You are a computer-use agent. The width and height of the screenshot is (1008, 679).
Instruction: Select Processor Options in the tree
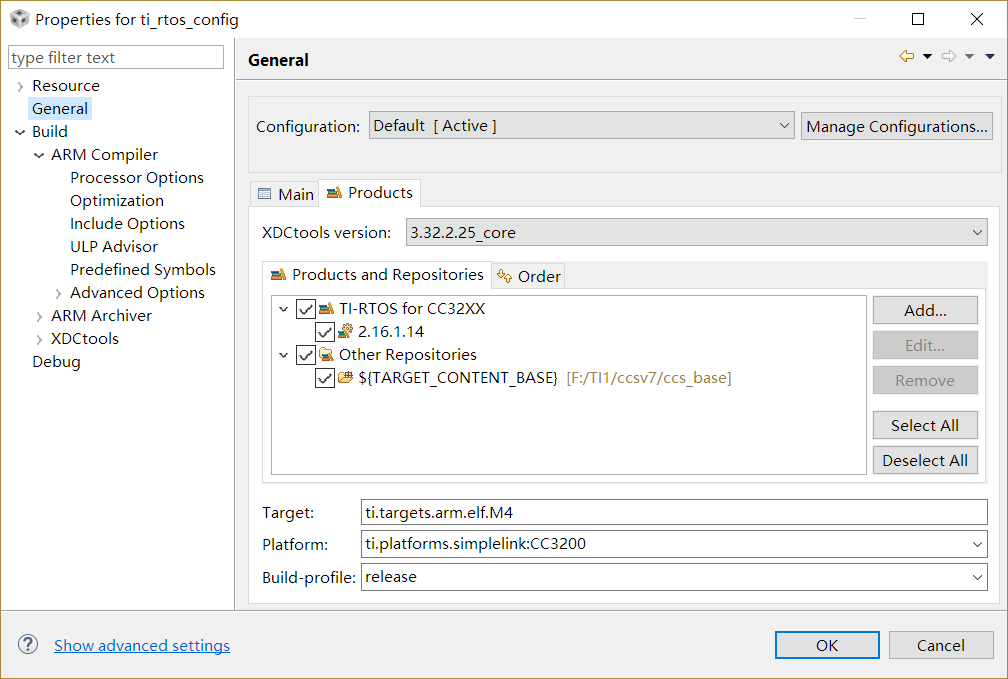click(x=137, y=178)
